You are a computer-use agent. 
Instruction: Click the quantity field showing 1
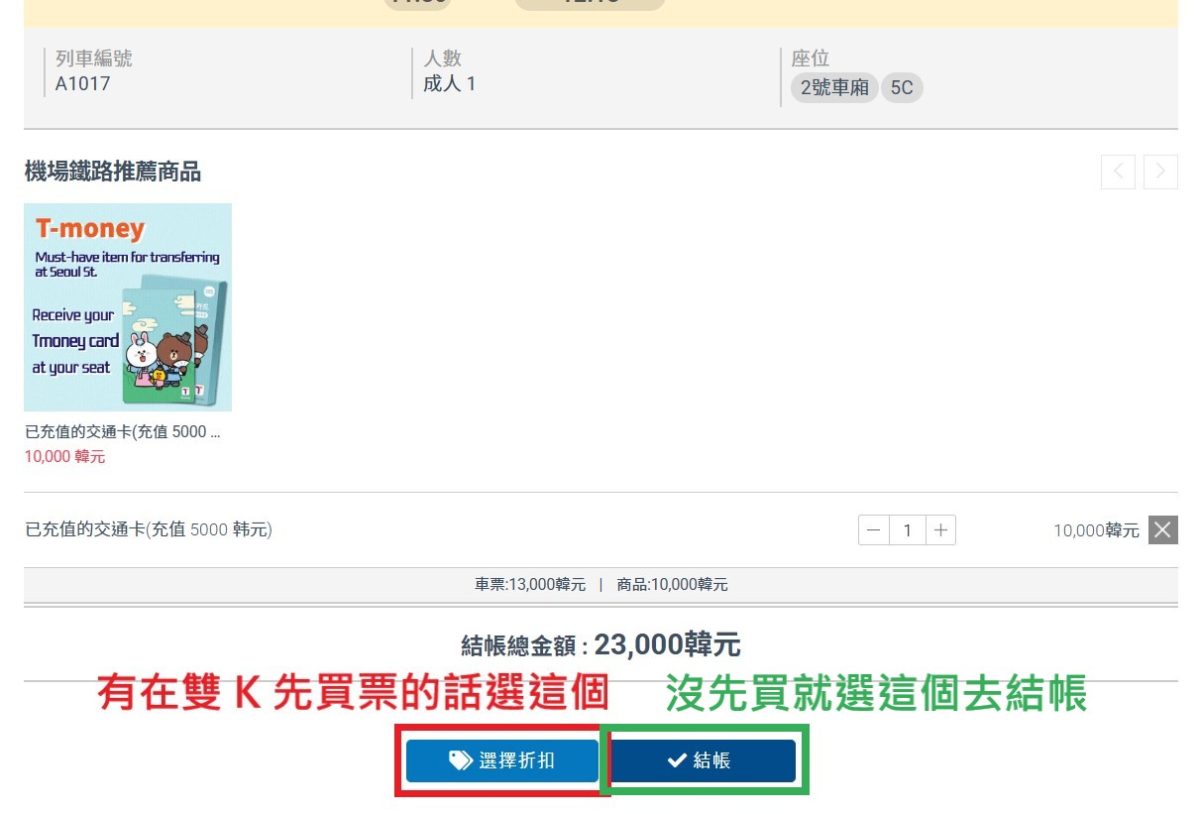click(907, 530)
